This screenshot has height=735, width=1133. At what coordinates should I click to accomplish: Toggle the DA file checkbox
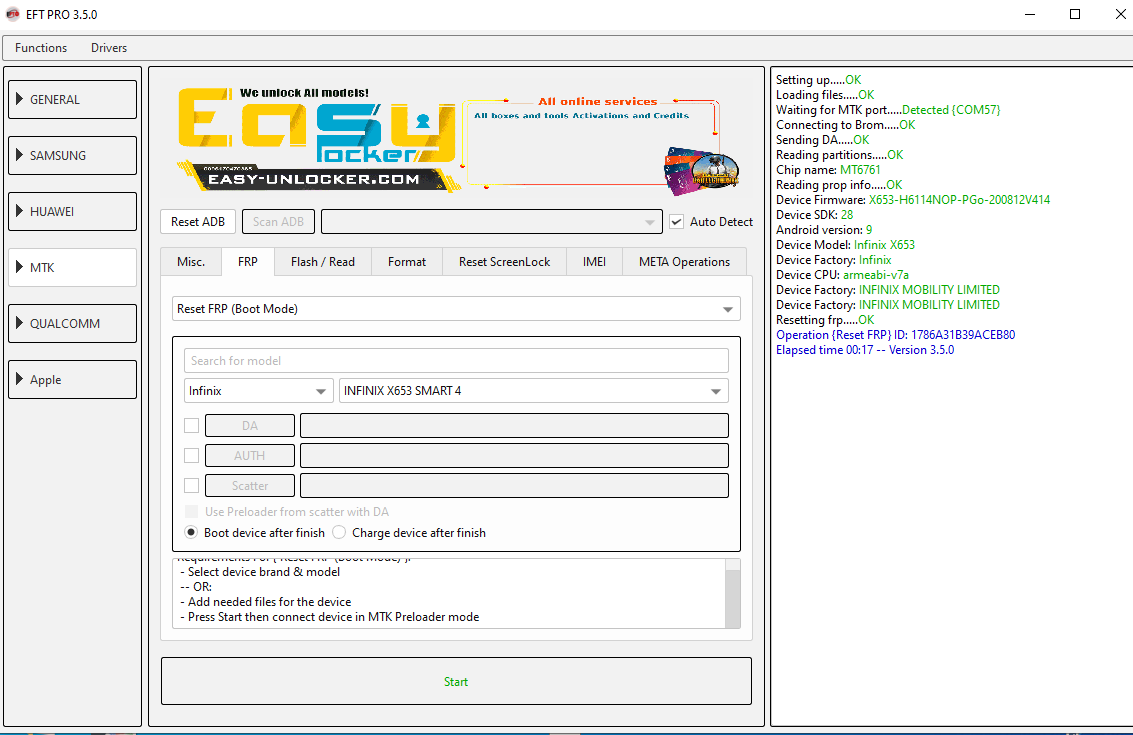click(191, 426)
